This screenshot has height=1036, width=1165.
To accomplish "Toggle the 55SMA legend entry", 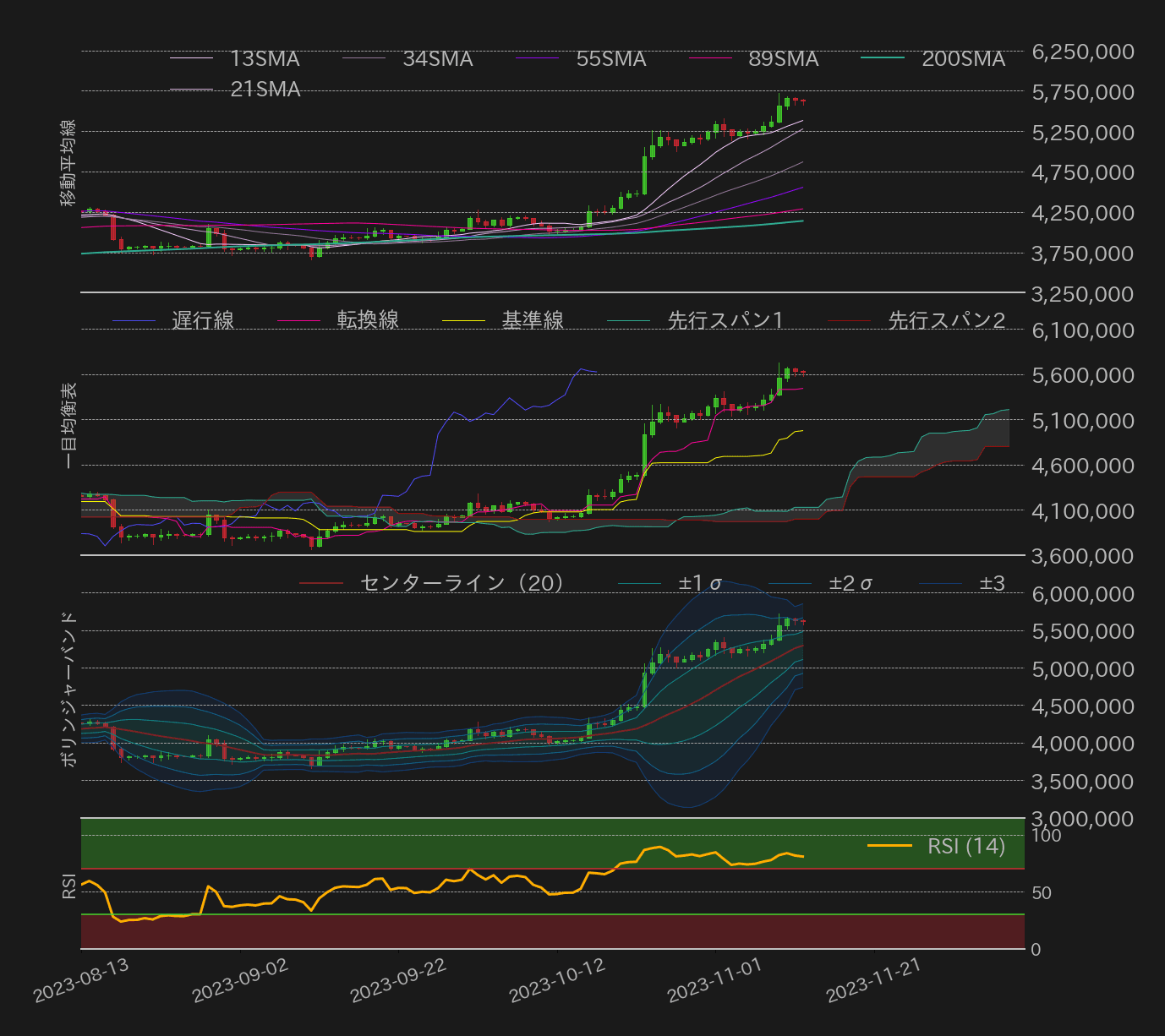I will pyautogui.click(x=610, y=59).
